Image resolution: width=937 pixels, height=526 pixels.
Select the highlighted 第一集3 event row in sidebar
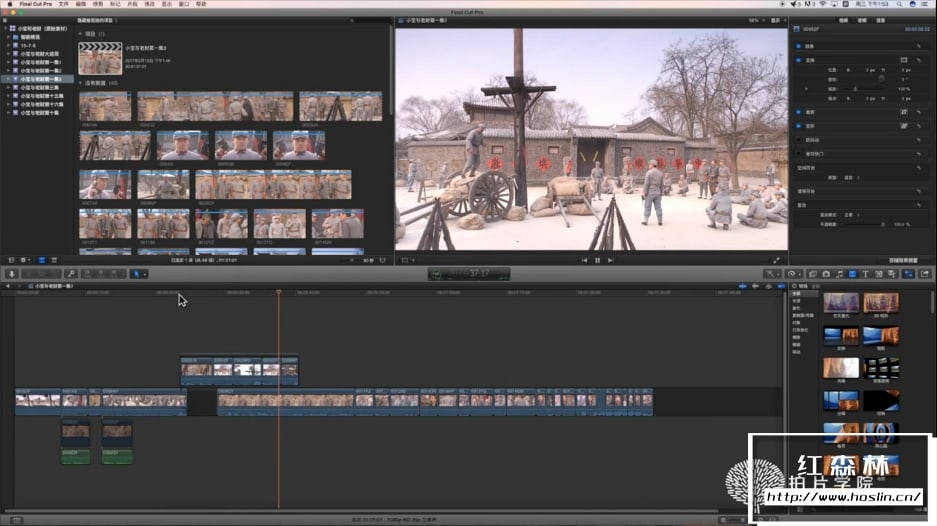37,79
